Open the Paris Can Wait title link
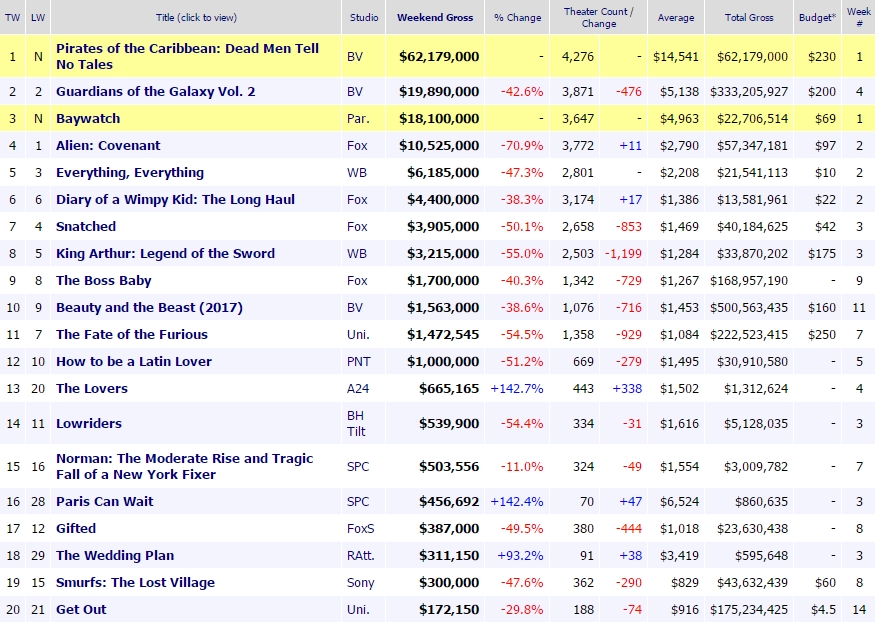The width and height of the screenshot is (875, 622). pyautogui.click(x=104, y=502)
